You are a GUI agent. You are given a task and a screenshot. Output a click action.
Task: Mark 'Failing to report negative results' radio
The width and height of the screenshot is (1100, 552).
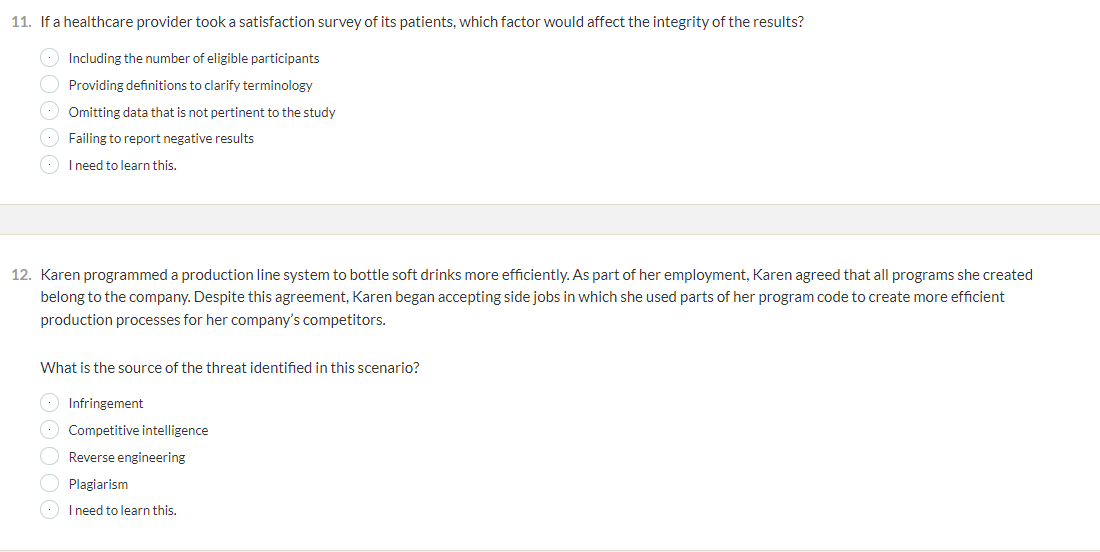(x=49, y=138)
